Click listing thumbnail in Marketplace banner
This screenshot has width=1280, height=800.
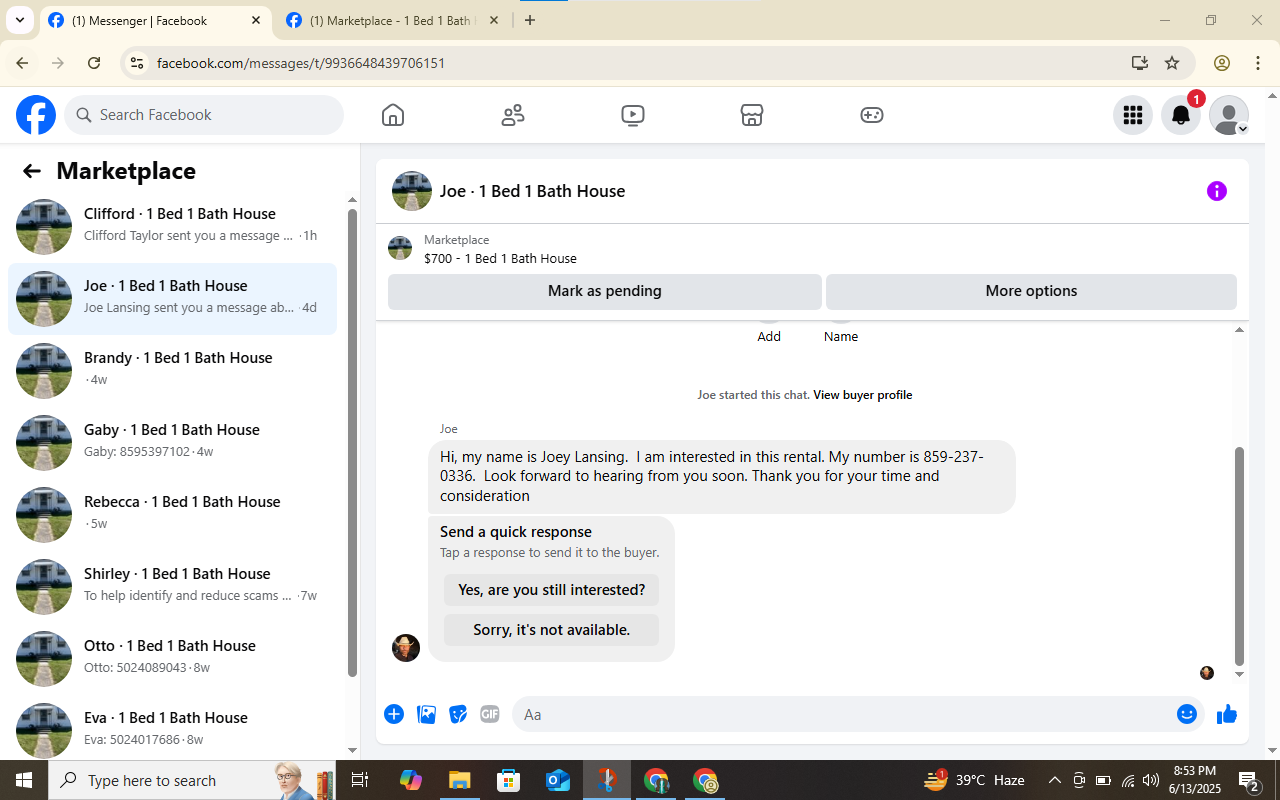(400, 248)
